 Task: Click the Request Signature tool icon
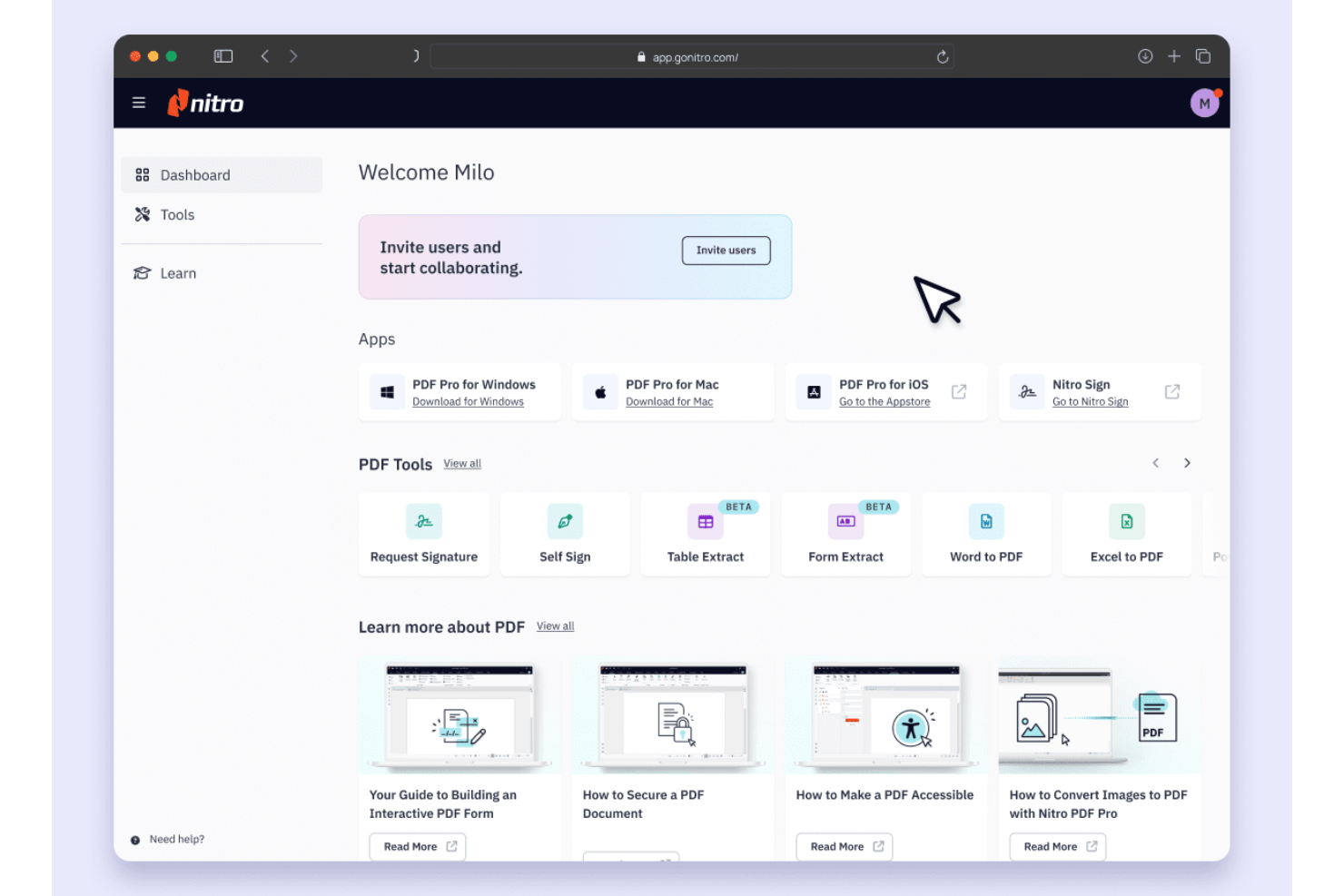pos(424,521)
